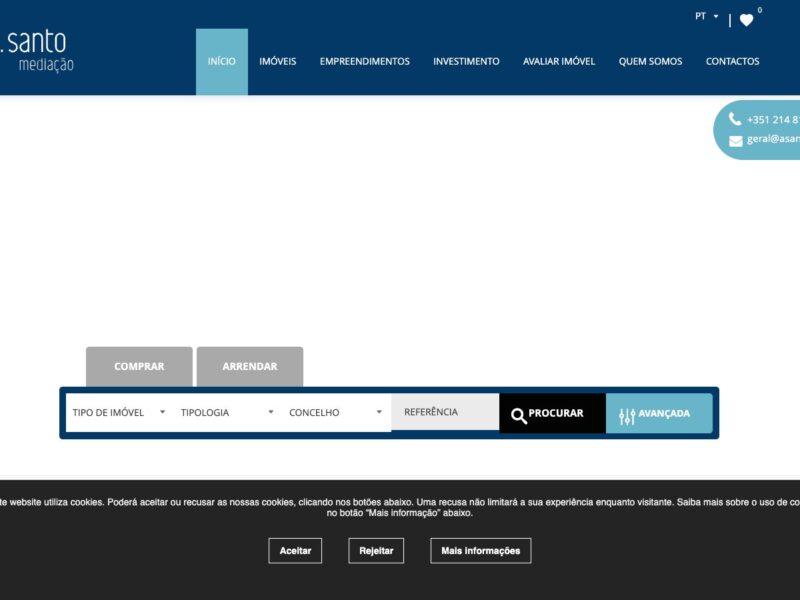Open the Imóveis menu item
The width and height of the screenshot is (800, 600).
tap(278, 62)
